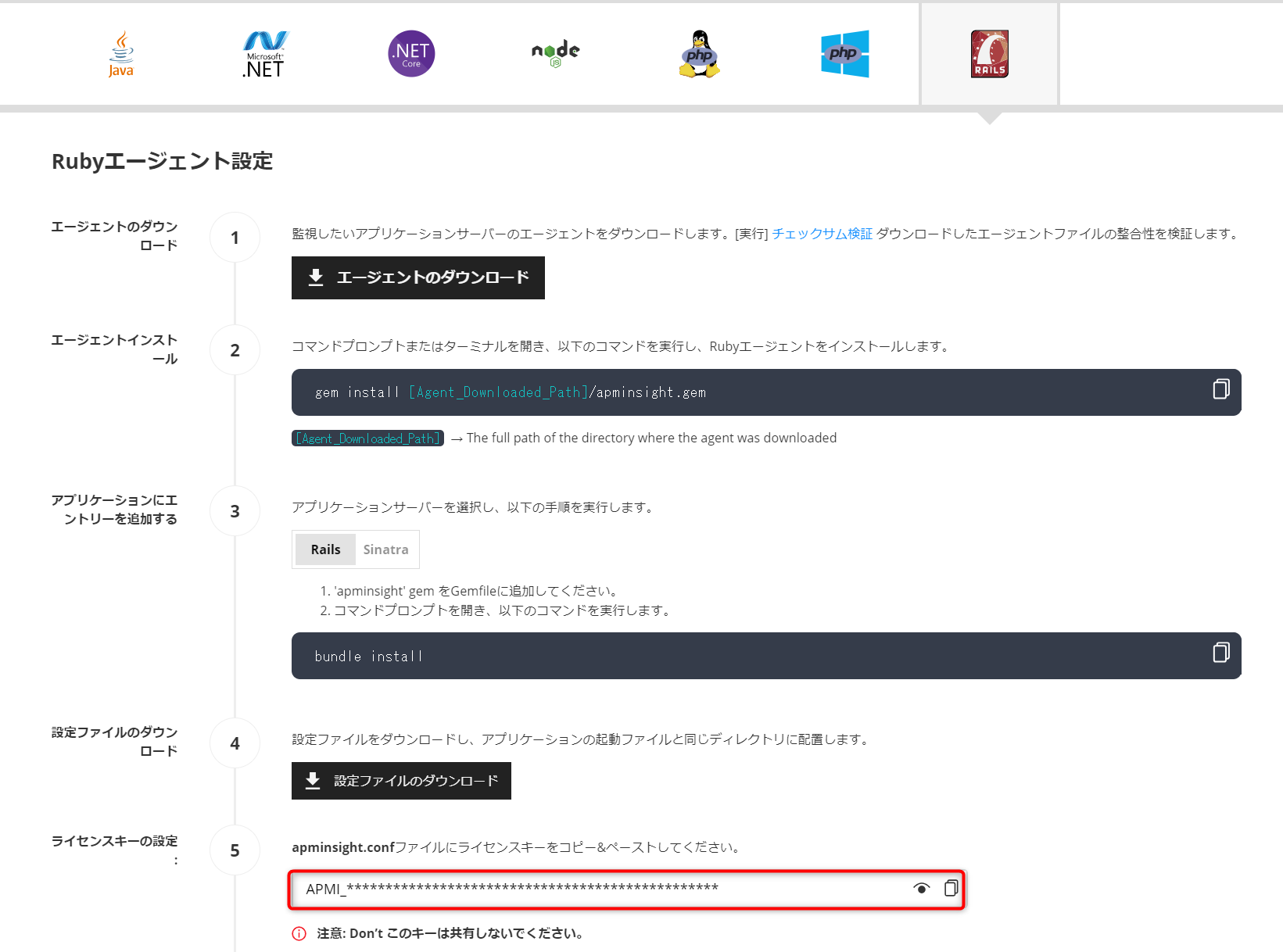Copy the bundle install command
The image size is (1283, 952).
[1220, 655]
